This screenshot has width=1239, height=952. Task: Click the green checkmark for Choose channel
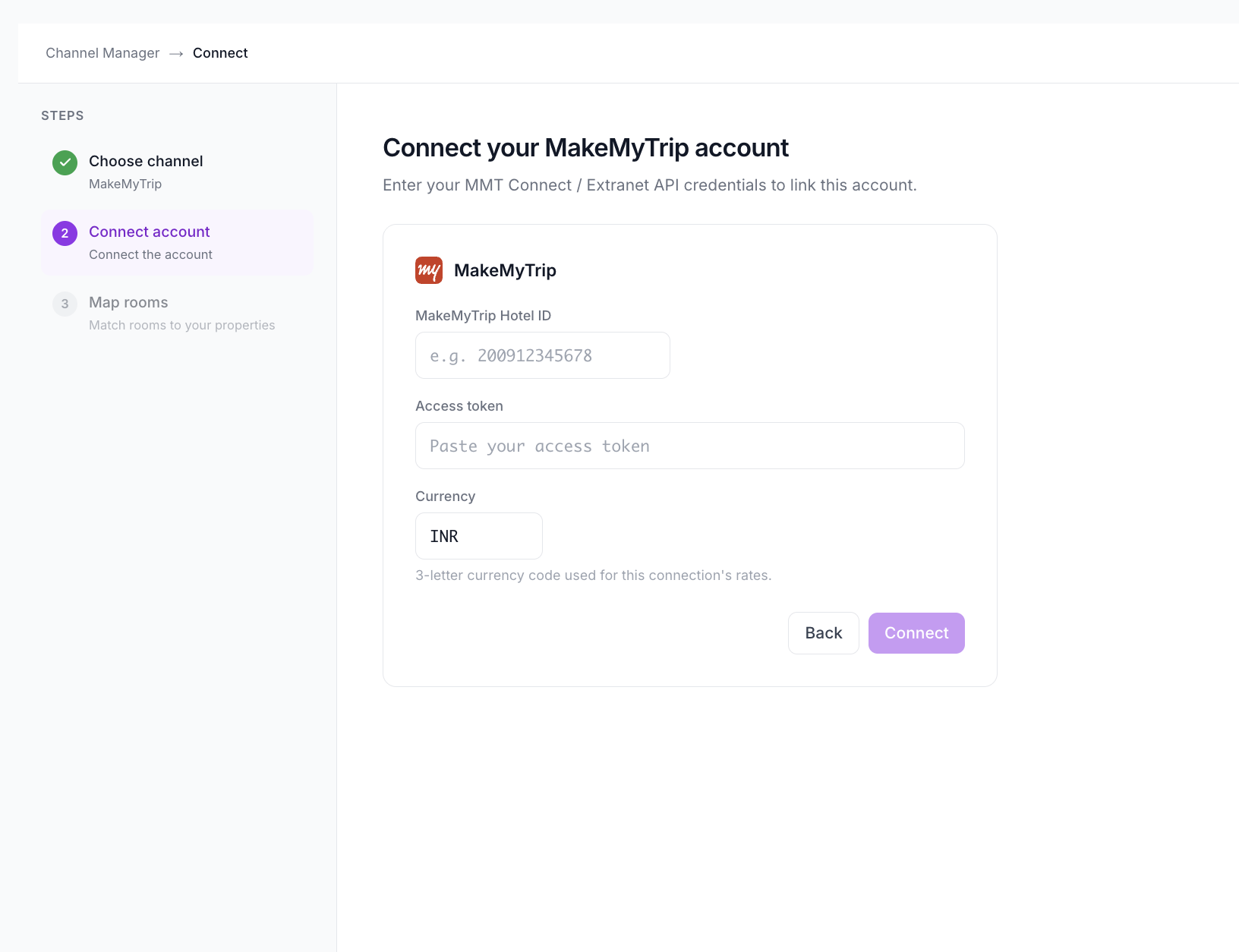65,162
